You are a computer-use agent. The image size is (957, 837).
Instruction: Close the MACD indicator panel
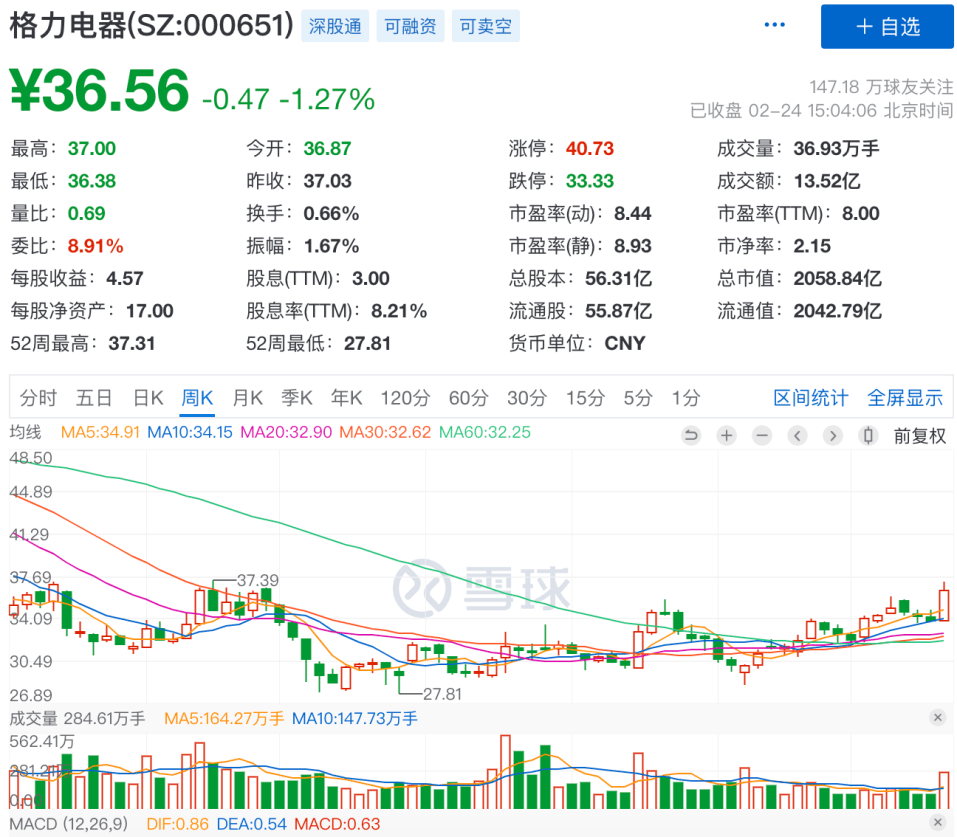pos(938,822)
